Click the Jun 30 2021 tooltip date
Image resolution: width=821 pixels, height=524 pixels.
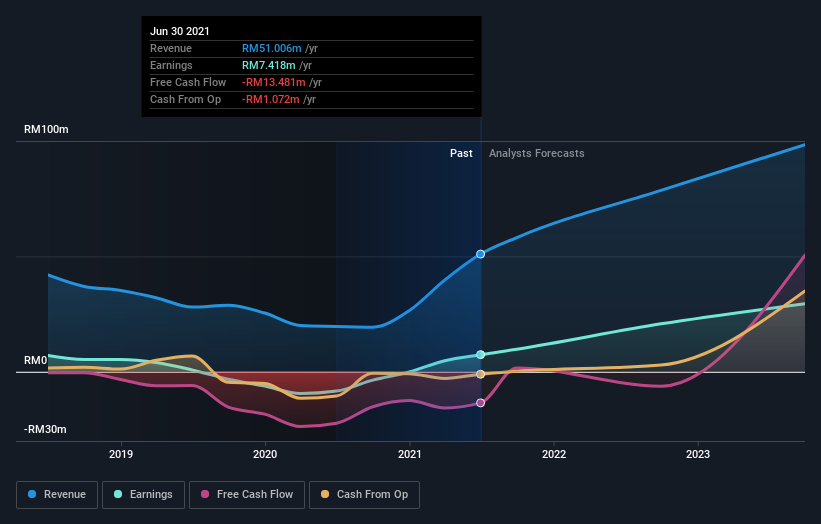point(180,31)
